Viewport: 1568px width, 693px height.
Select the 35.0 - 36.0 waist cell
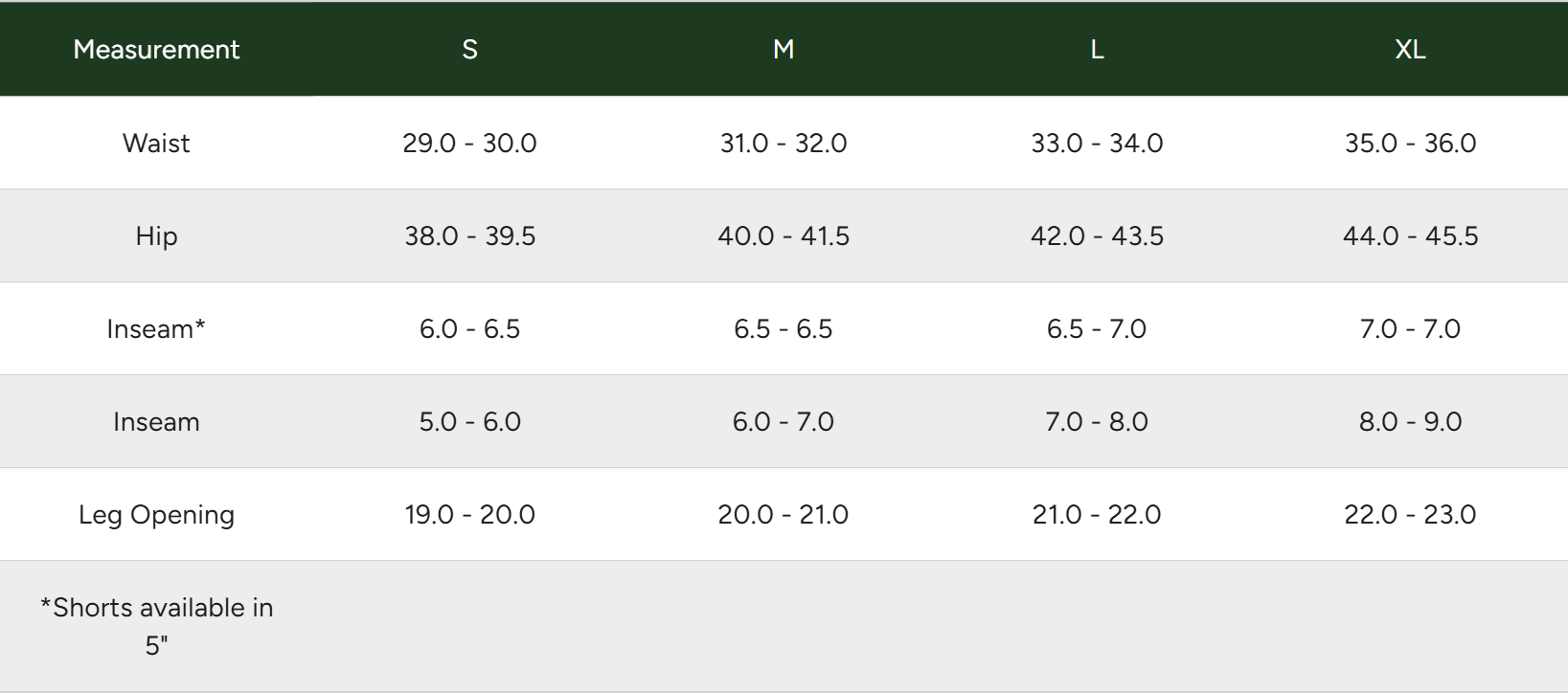tap(1410, 144)
